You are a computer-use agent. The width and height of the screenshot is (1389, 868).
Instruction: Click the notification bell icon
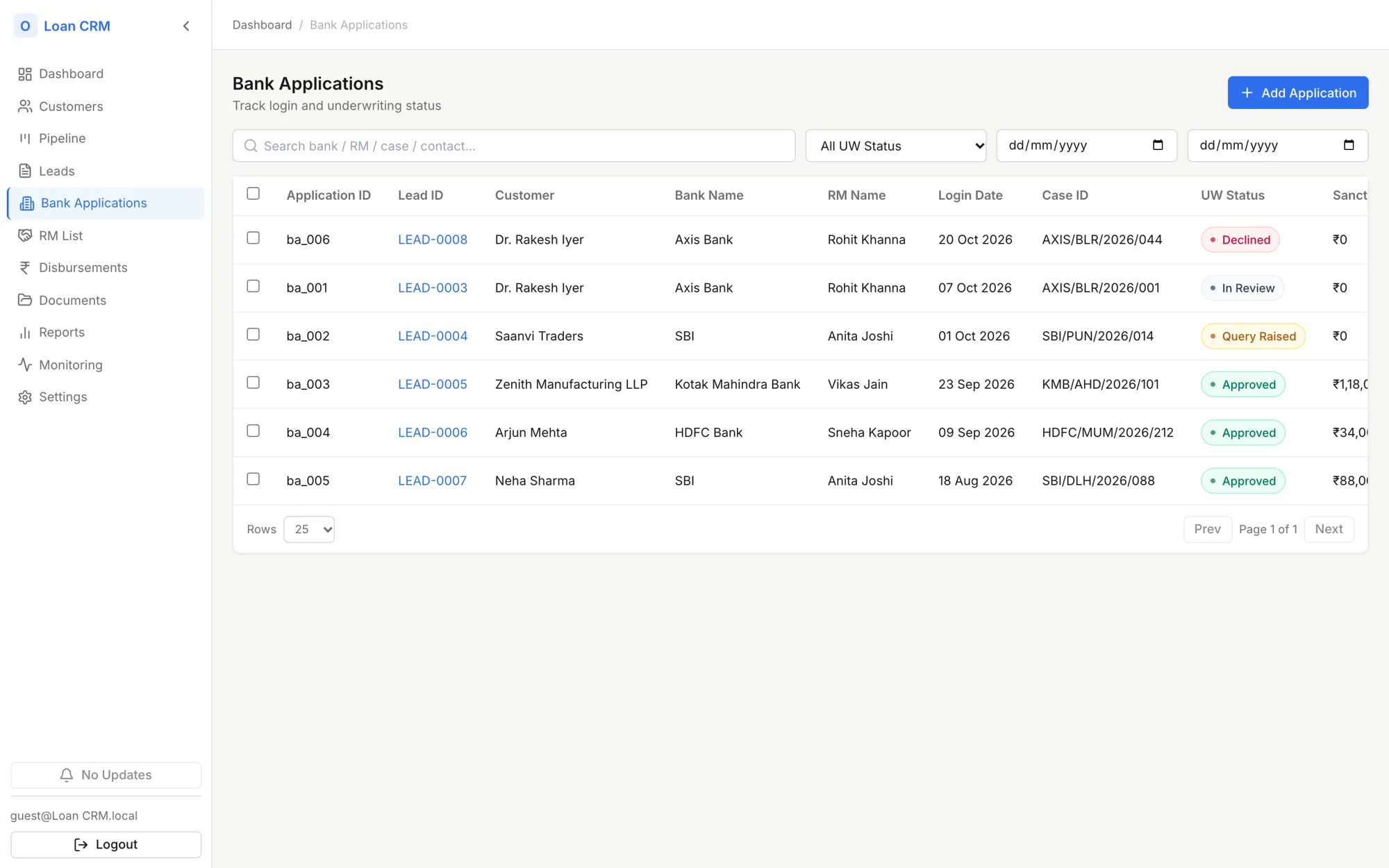coord(67,775)
